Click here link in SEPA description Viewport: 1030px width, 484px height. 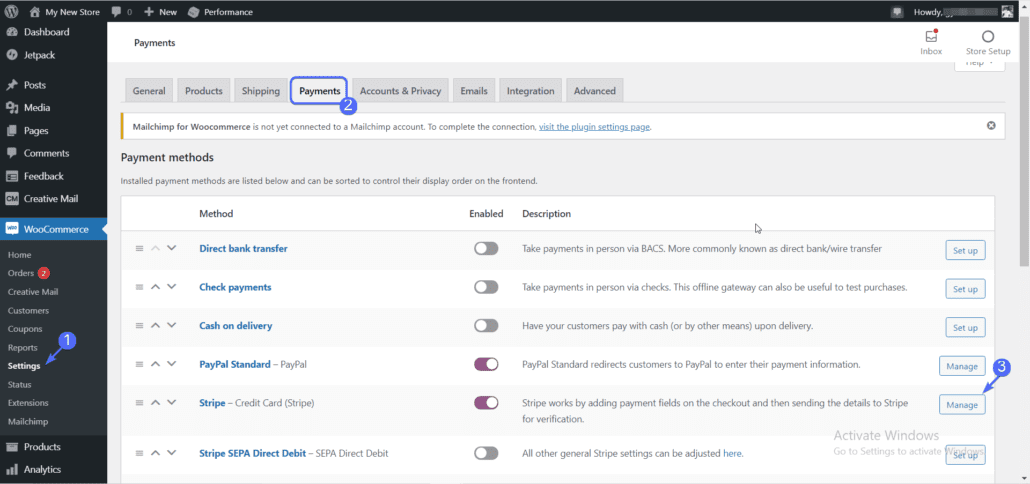pos(732,453)
